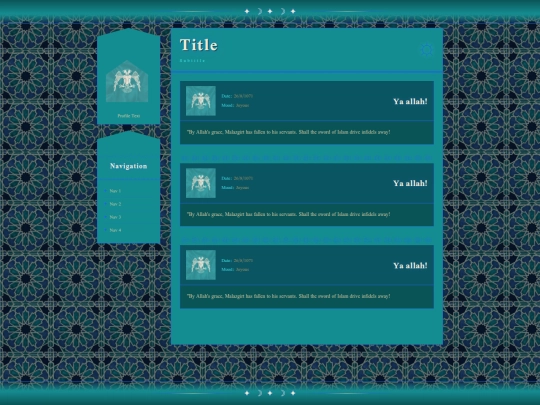Viewport: 540px width, 405px height.
Task: Click the "Subtitle" text under the title
Action: tap(193, 61)
